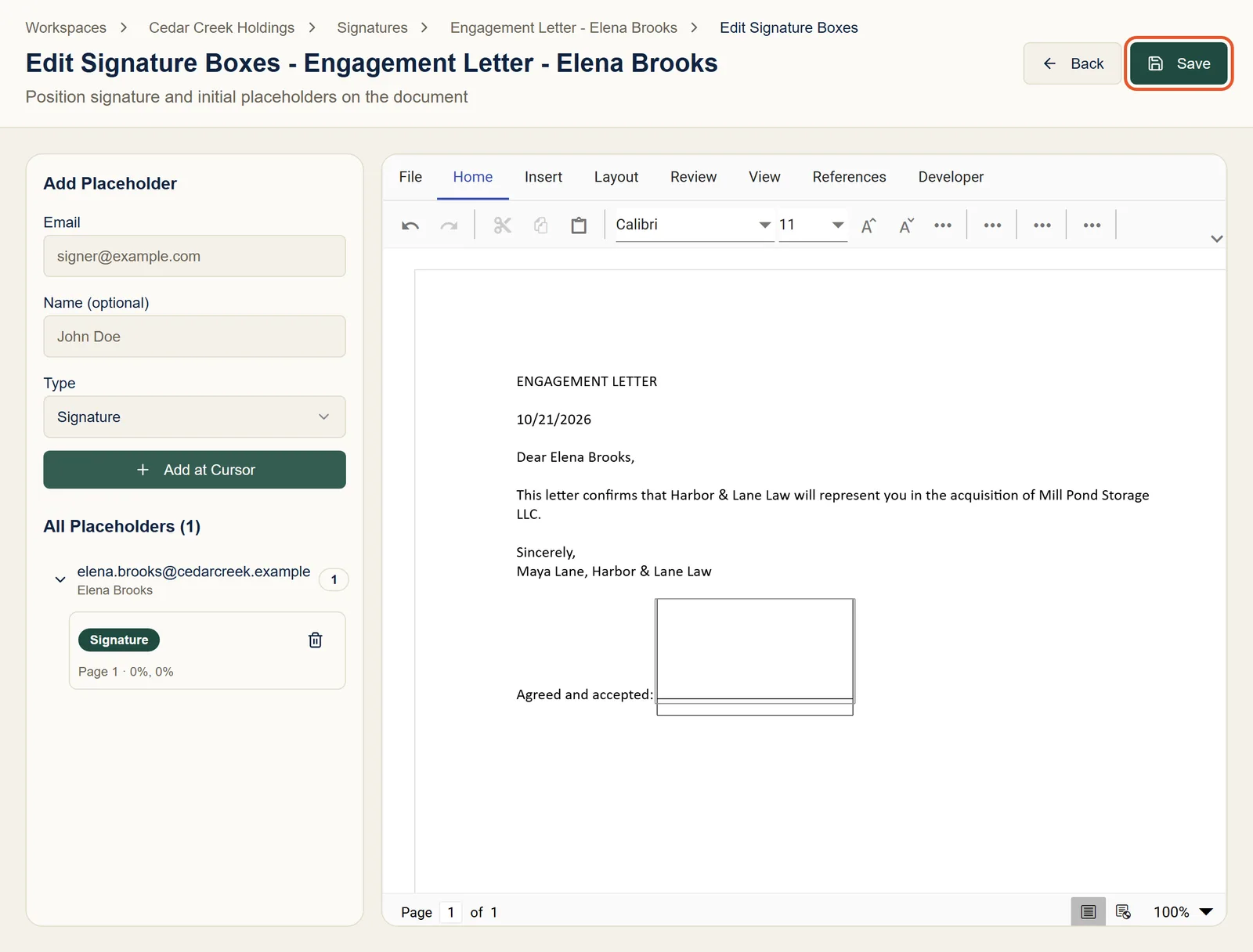Open Engagement Letter - Elena Brooks breadcrumb
This screenshot has height=952, width=1253.
(x=564, y=28)
